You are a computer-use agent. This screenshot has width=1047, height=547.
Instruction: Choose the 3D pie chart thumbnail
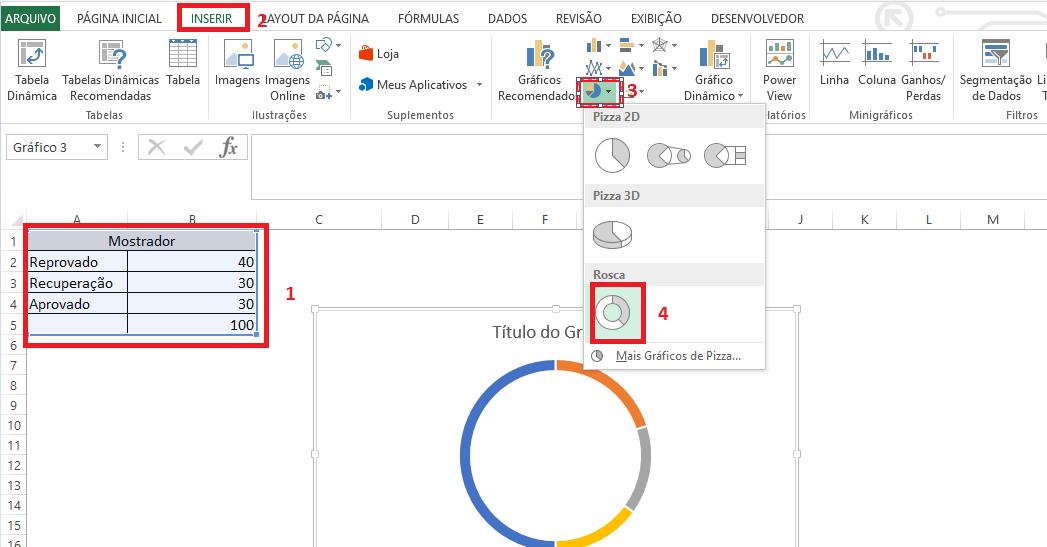coord(611,233)
